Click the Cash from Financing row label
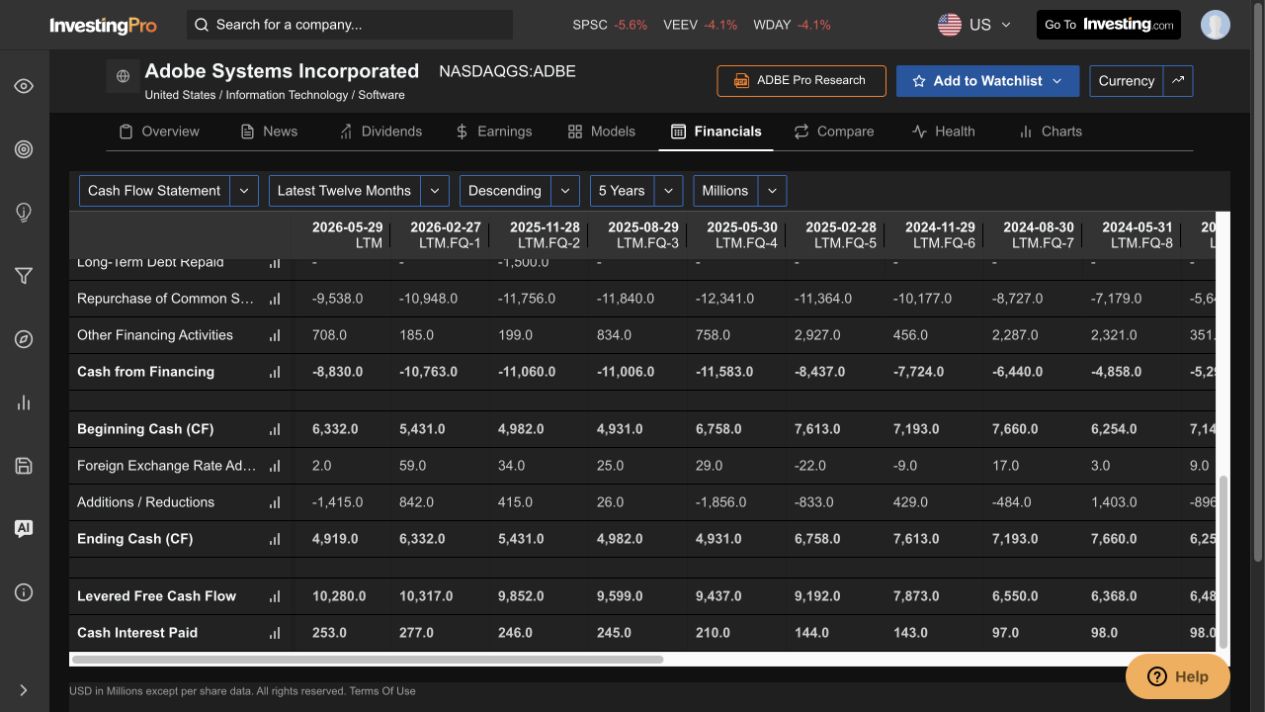This screenshot has width=1265, height=712. (146, 372)
